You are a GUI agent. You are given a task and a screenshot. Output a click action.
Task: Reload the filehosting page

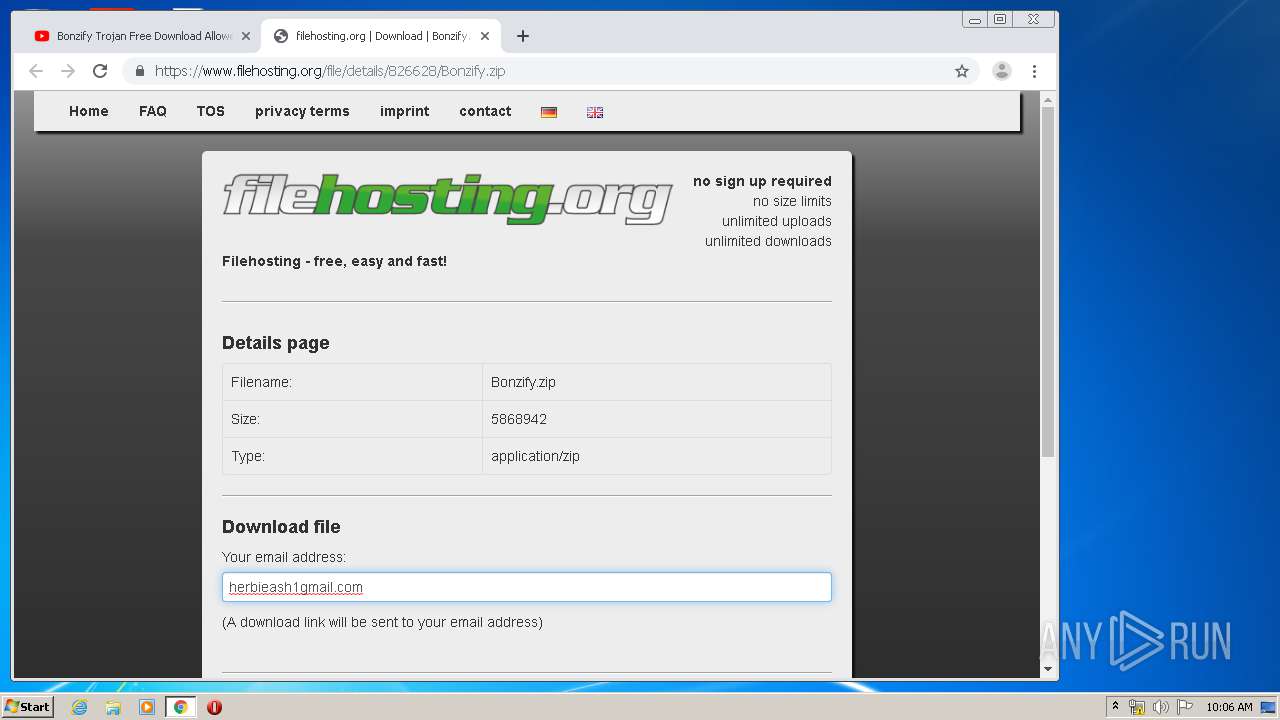pyautogui.click(x=100, y=71)
